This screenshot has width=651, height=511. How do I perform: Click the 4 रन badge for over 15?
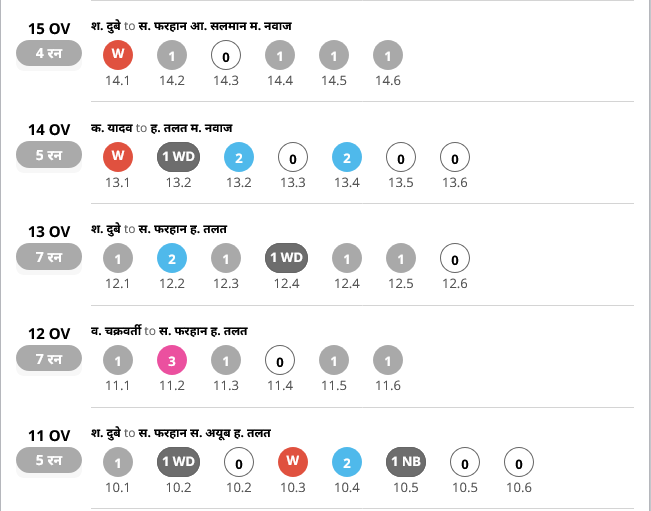[49, 54]
